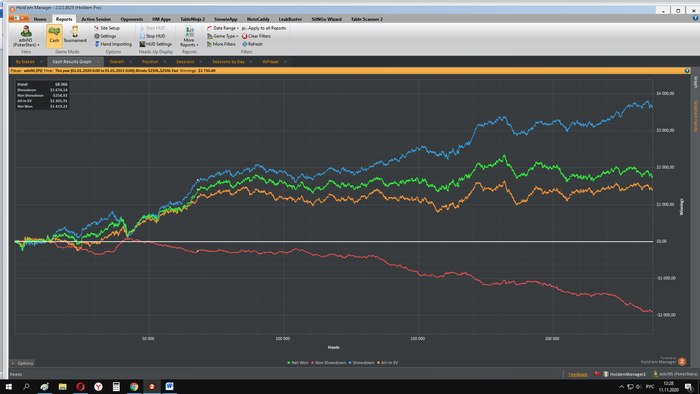Switch to TableNinja 2 ribbon tab
Viewport: 700px width, 394px height.
(x=192, y=19)
